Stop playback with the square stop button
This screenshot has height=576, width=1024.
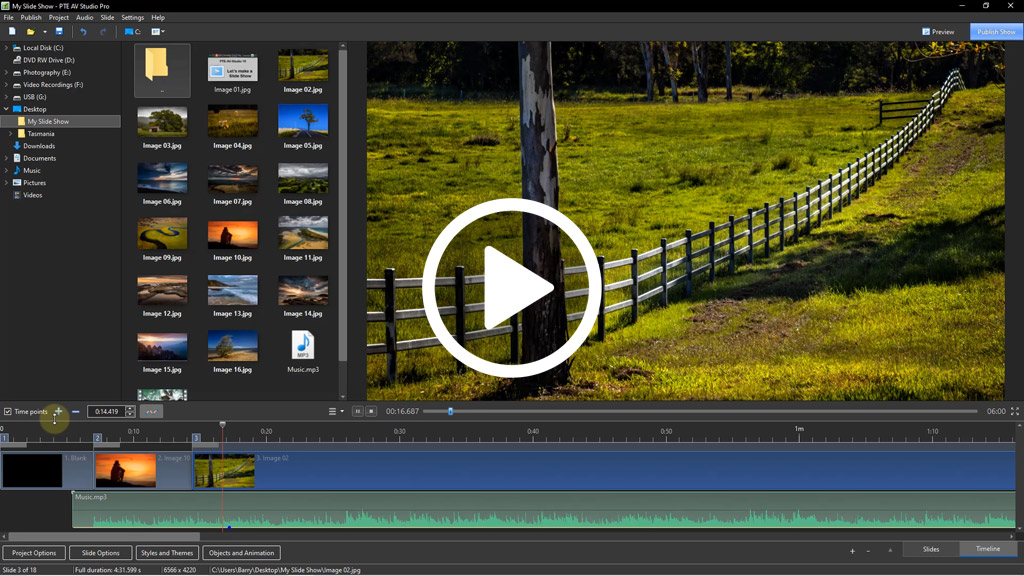click(x=371, y=411)
